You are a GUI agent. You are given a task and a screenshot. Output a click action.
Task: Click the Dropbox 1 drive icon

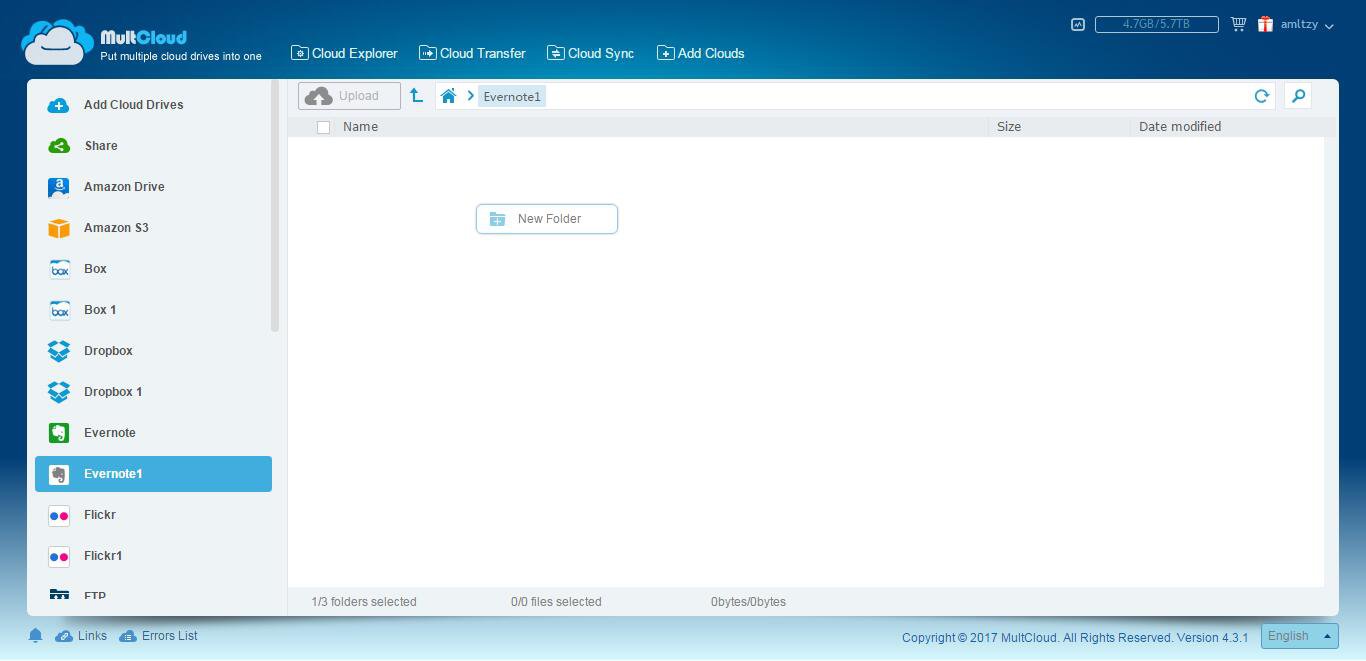pyautogui.click(x=59, y=392)
